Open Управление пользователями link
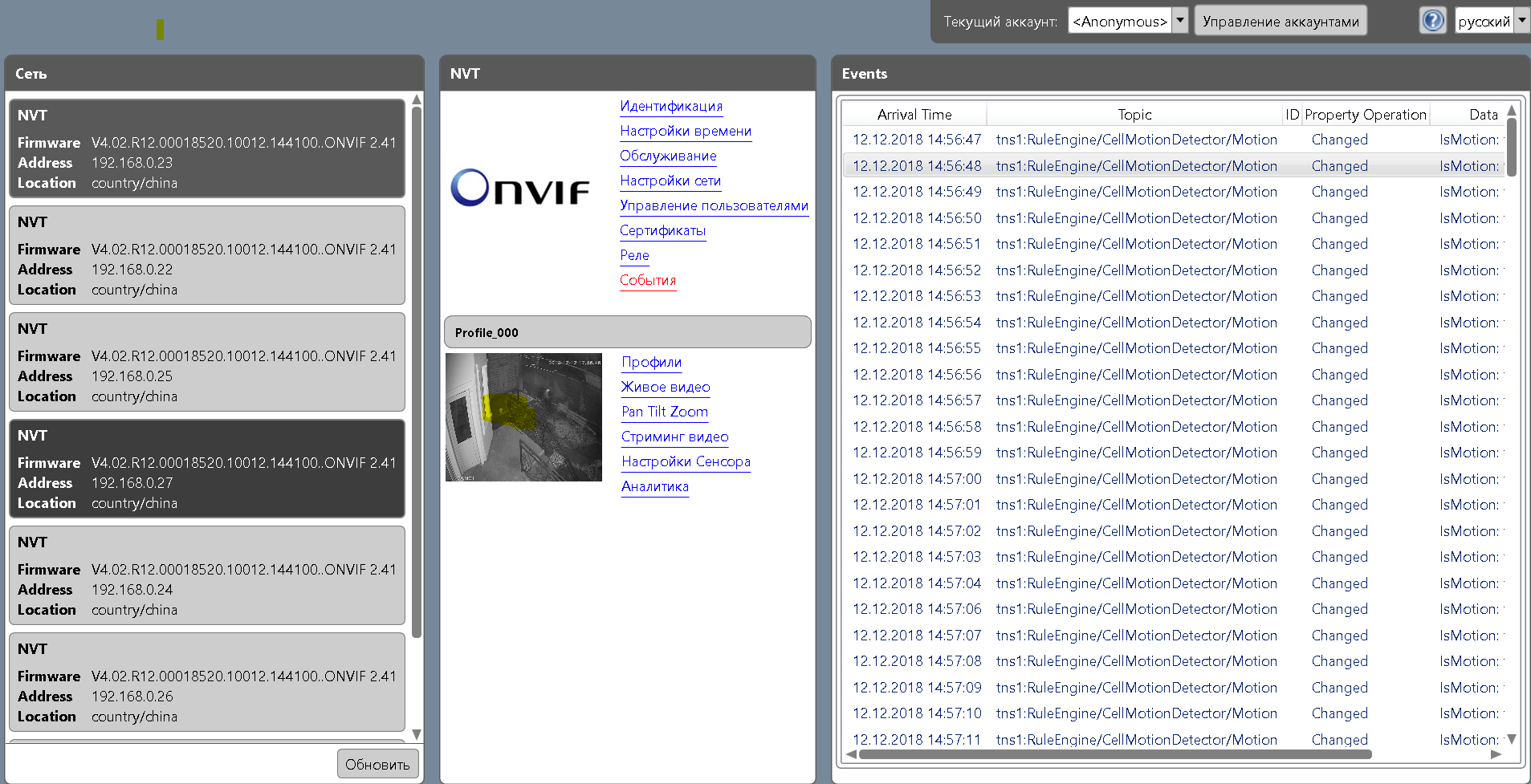Viewport: 1531px width, 784px height. pyautogui.click(x=713, y=205)
